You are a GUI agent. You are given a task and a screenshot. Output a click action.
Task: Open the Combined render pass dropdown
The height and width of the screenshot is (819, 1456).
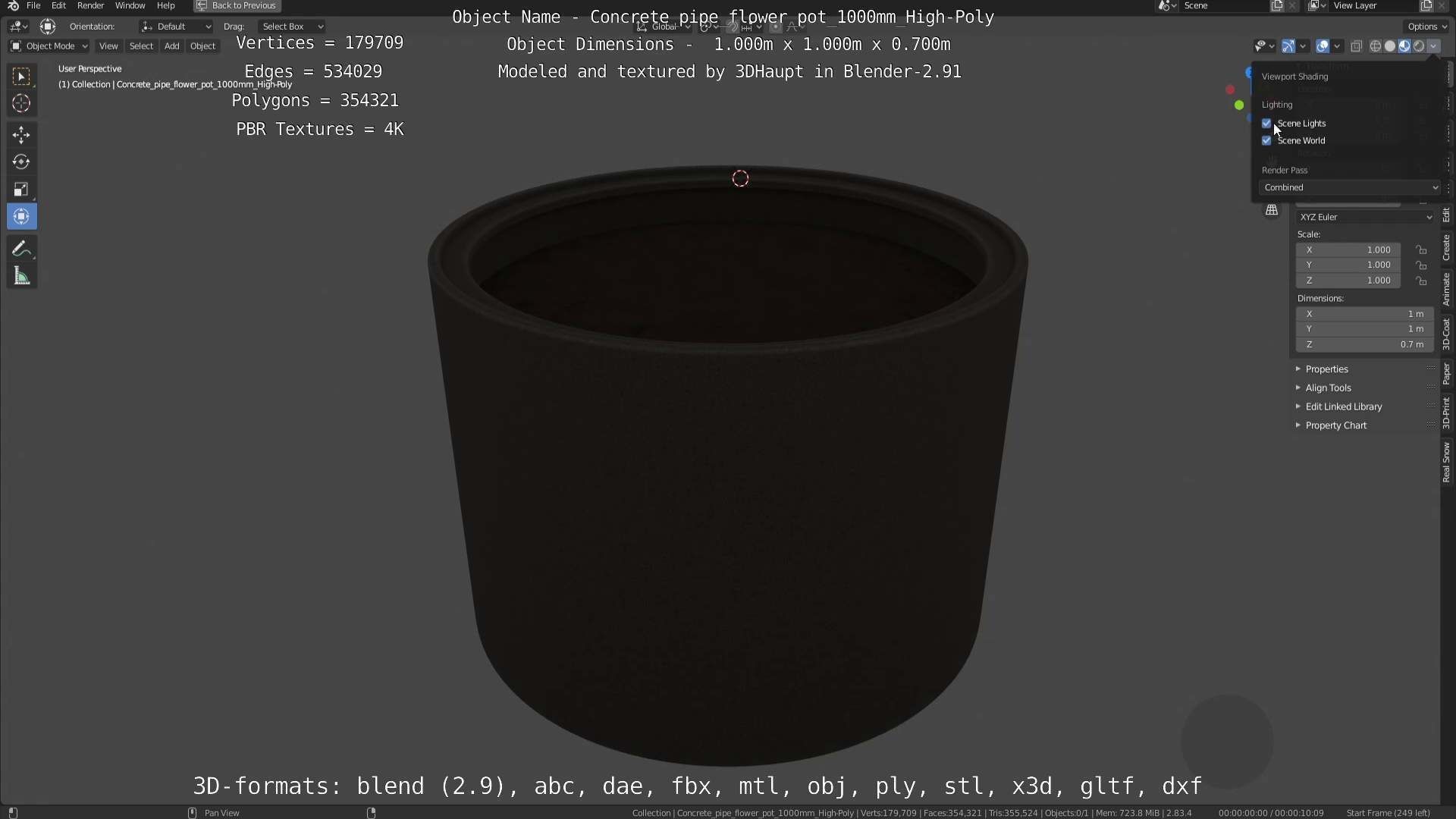[1350, 187]
